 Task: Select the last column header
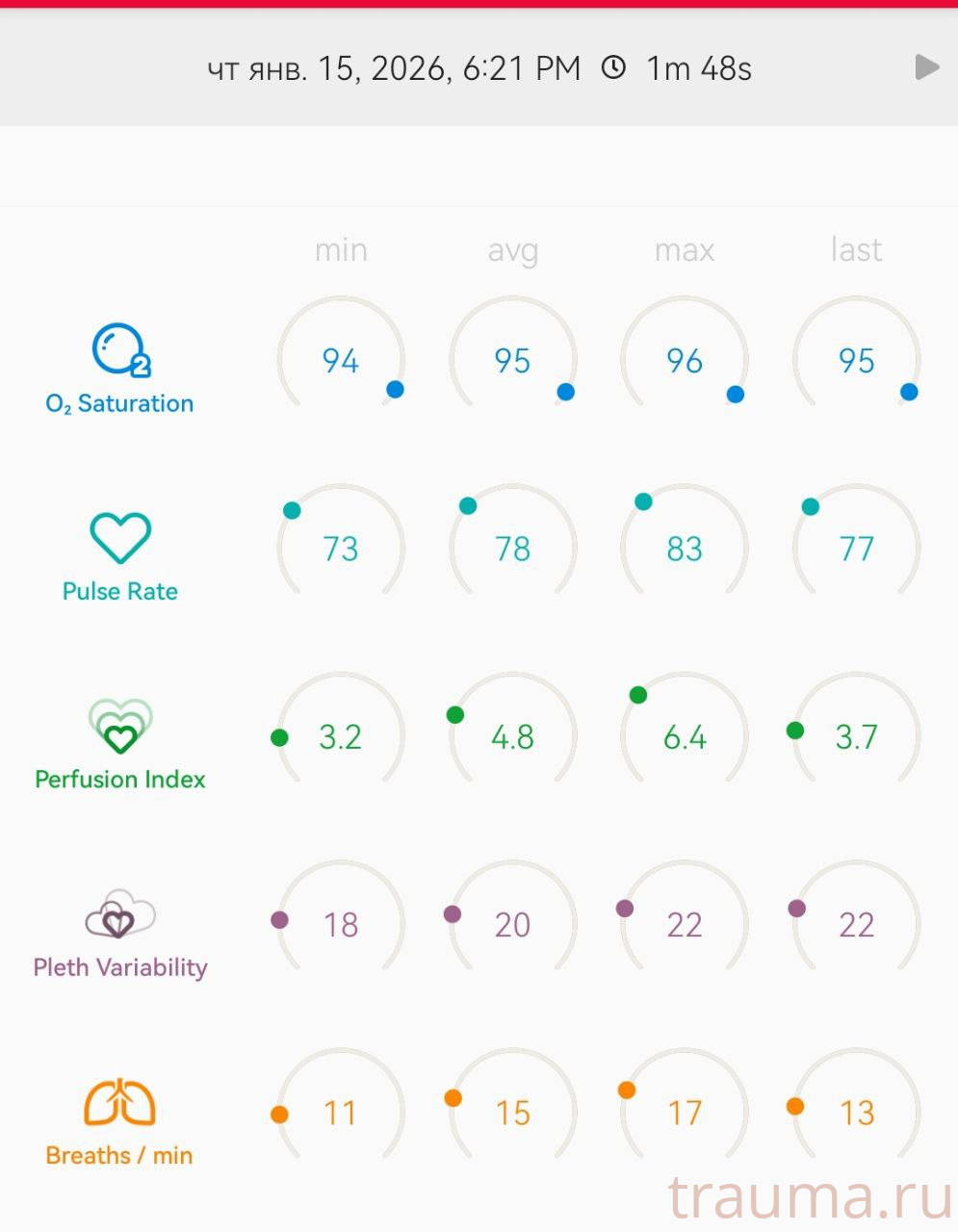pyautogui.click(x=856, y=250)
